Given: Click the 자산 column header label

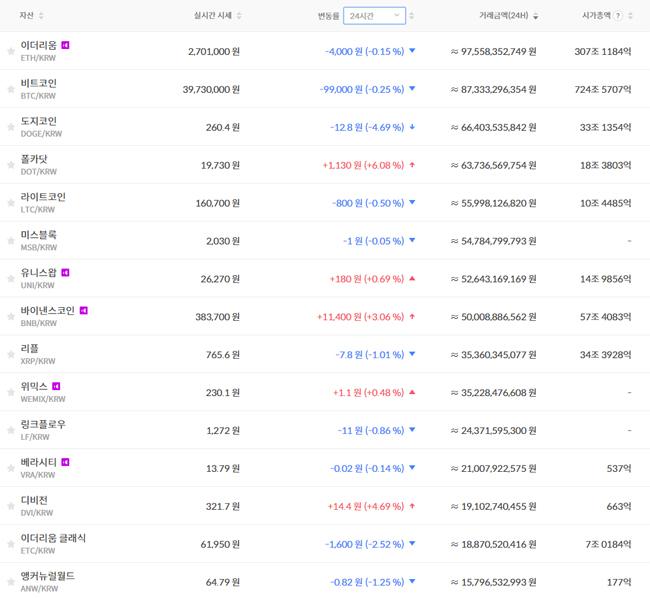Looking at the screenshot, I should tap(26, 16).
